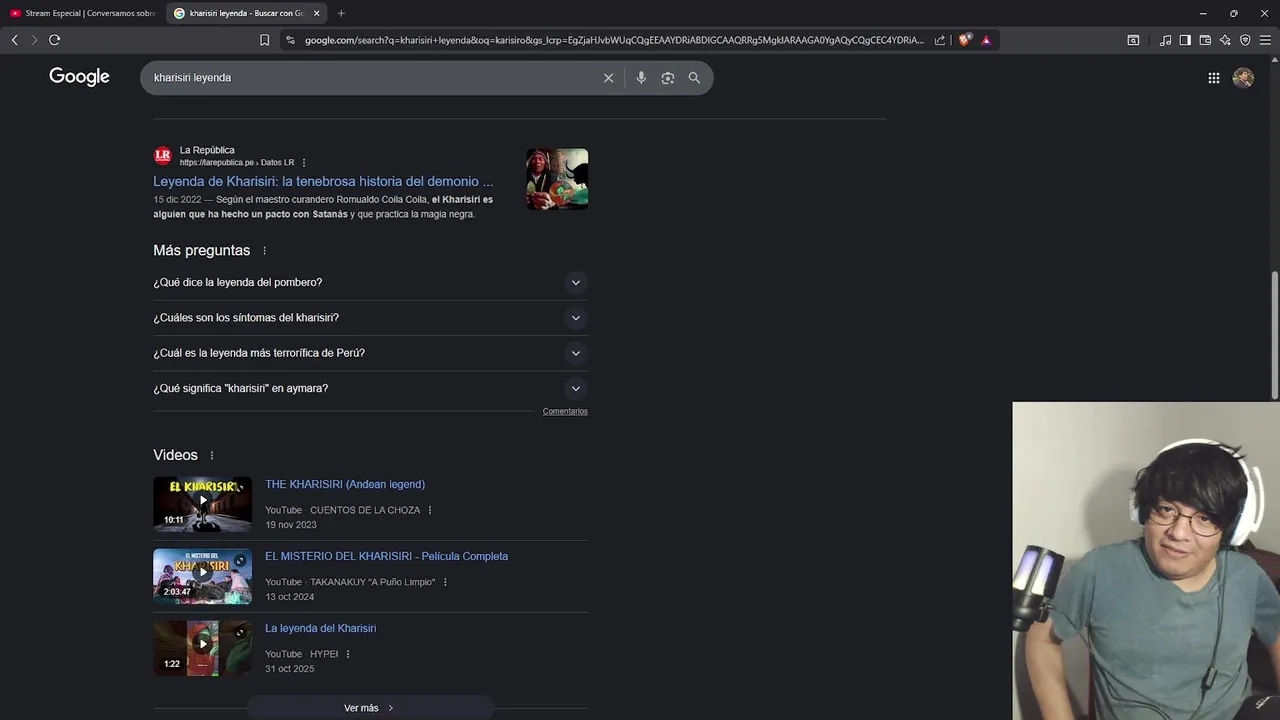This screenshot has width=1280, height=720.
Task: Click the browser forward arrow
Action: pos(34,40)
